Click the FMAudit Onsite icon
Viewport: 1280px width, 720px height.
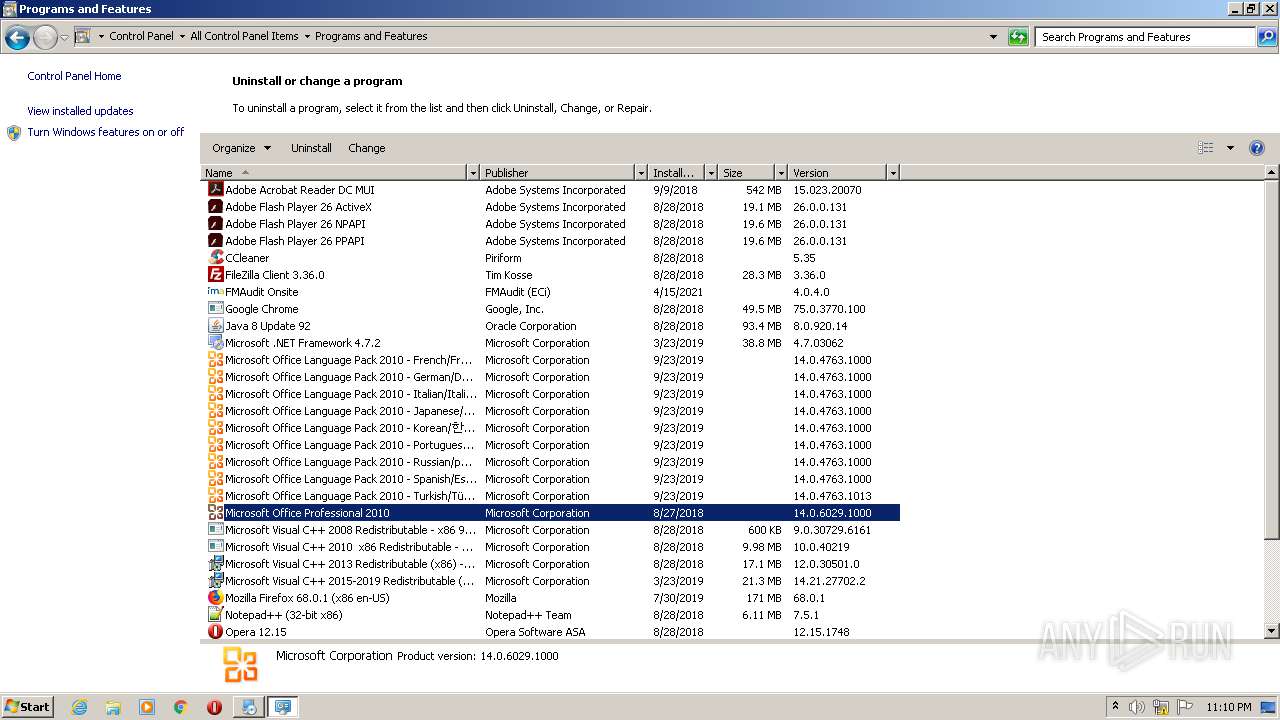215,291
